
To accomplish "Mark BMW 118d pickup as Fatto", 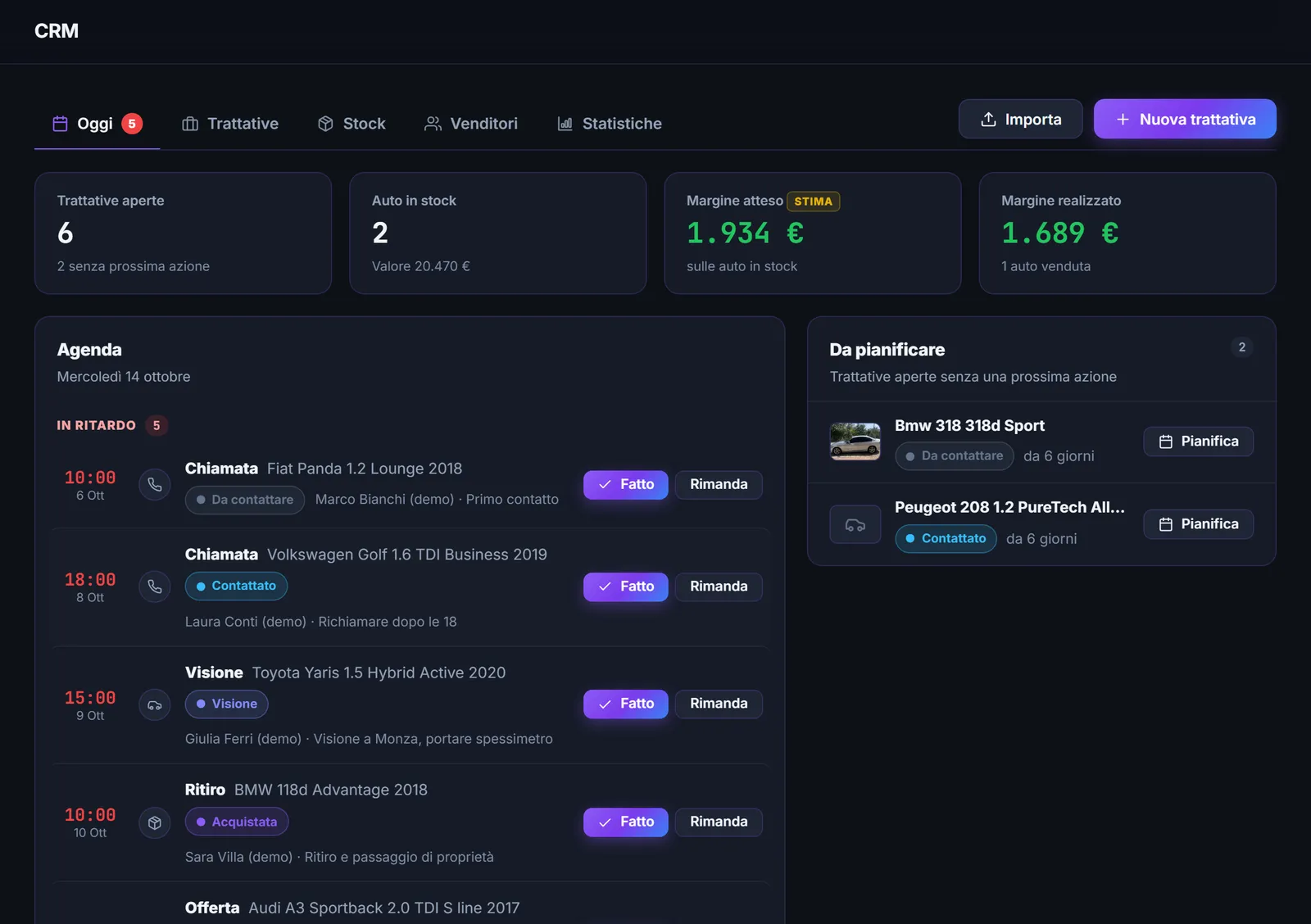I will pyautogui.click(x=626, y=822).
